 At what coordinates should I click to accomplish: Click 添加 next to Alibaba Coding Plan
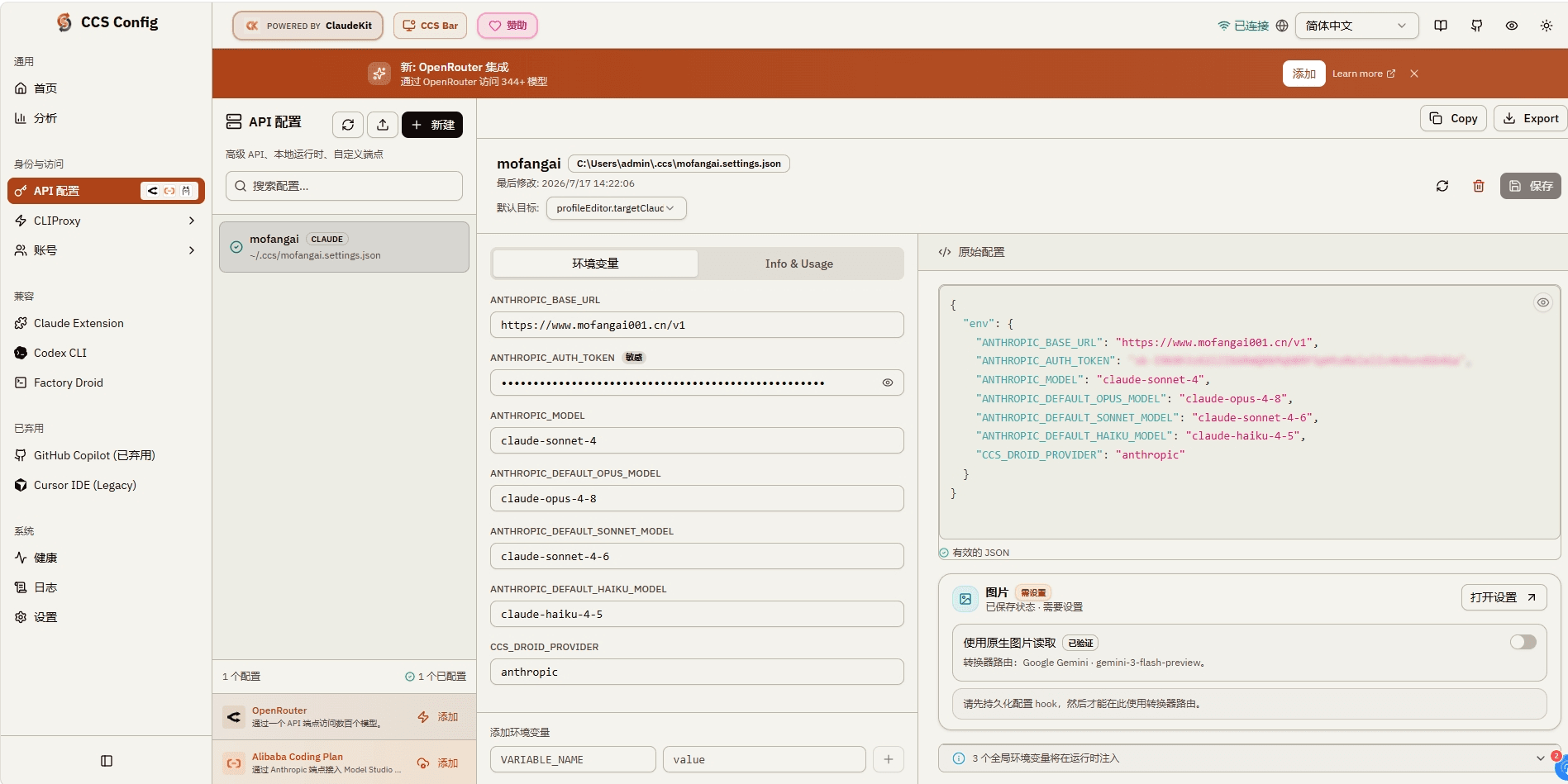tap(438, 763)
